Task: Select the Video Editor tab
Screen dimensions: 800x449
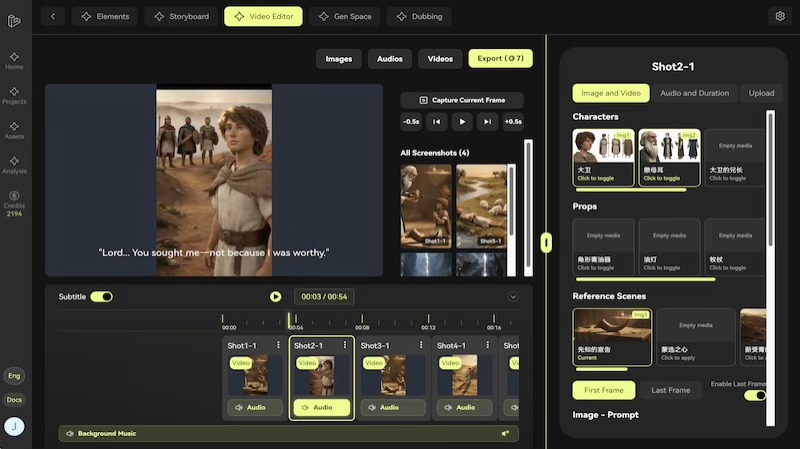Action: point(263,16)
